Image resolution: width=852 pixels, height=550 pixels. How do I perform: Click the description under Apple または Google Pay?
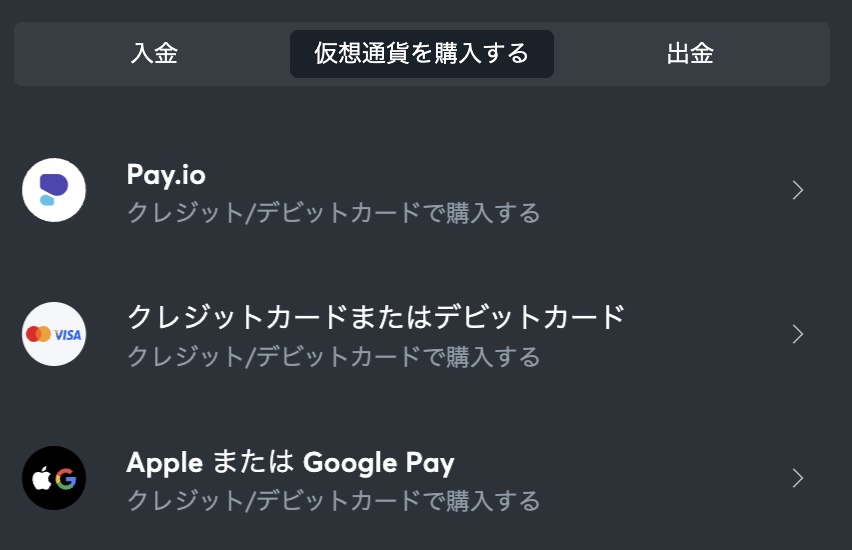334,501
